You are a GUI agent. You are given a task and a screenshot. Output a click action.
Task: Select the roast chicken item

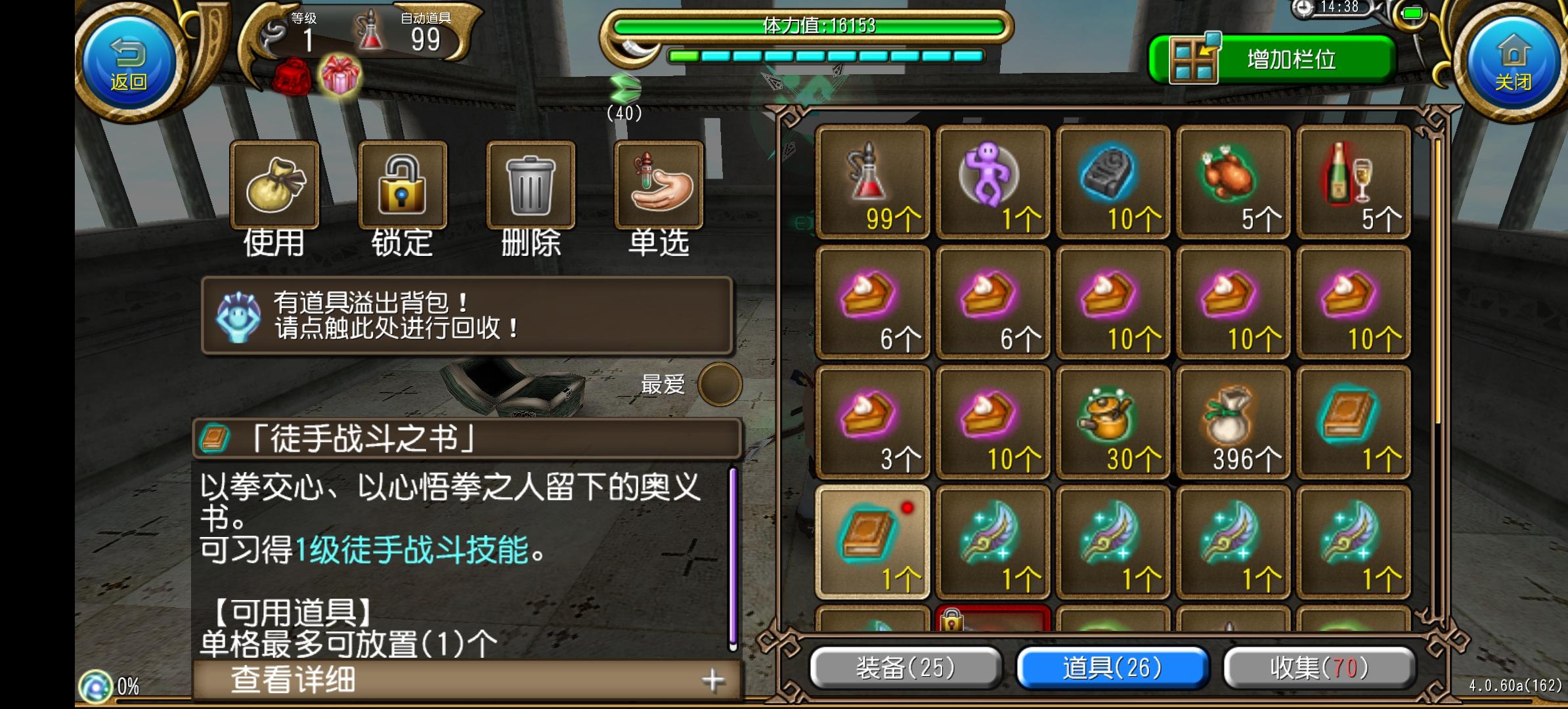[x=1233, y=182]
